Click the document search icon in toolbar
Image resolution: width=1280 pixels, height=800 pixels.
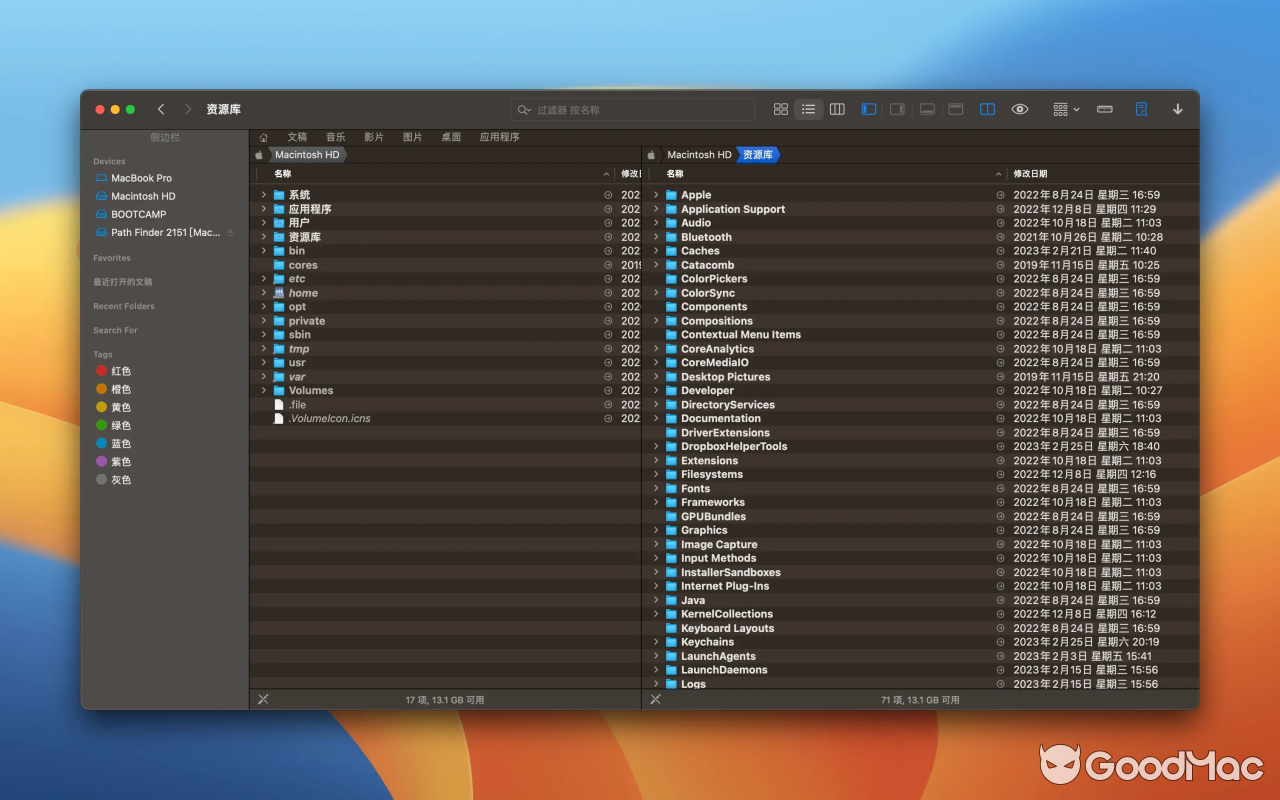(x=1141, y=109)
